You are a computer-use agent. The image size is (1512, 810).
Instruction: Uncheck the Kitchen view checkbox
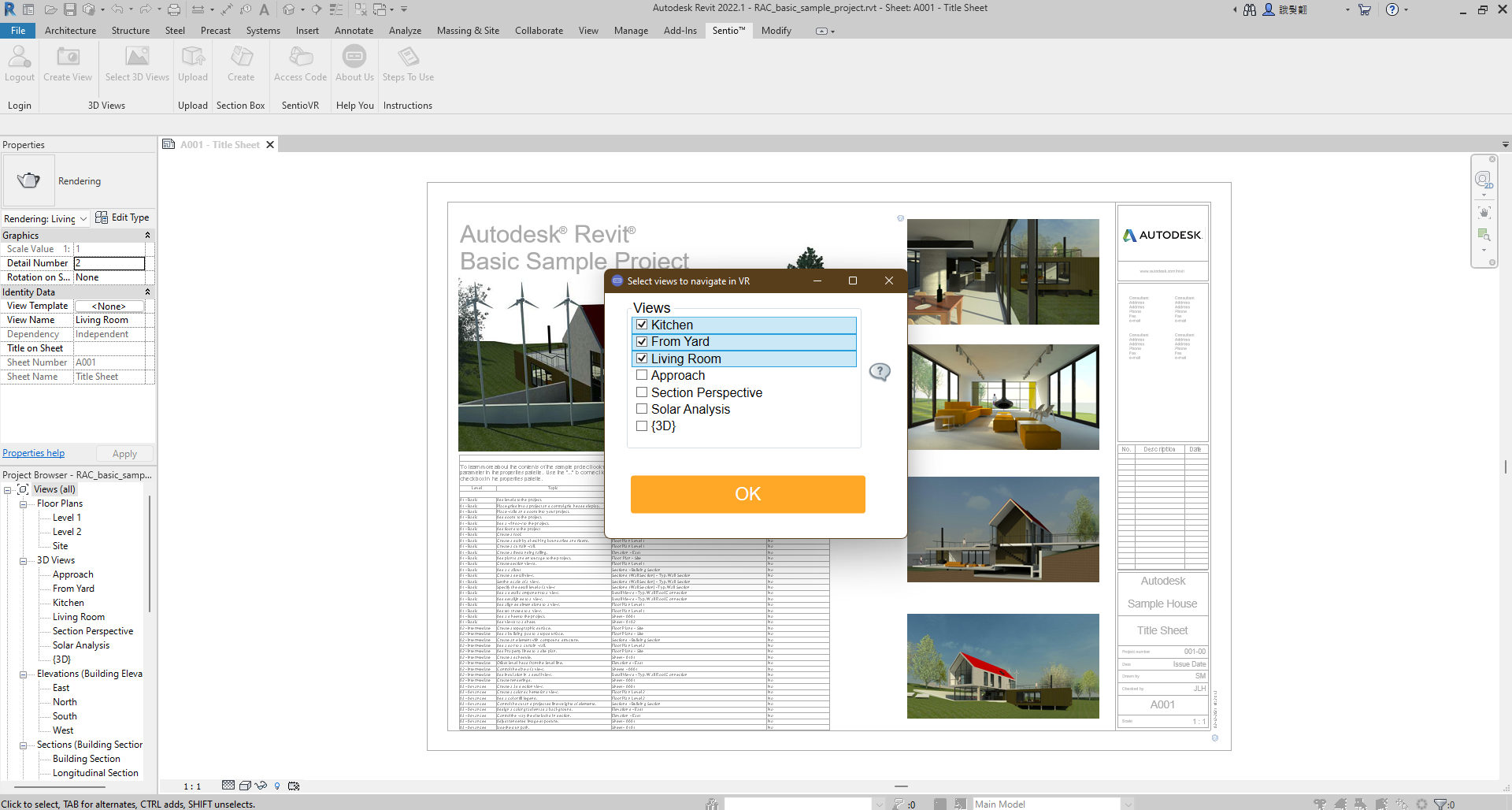pos(642,325)
